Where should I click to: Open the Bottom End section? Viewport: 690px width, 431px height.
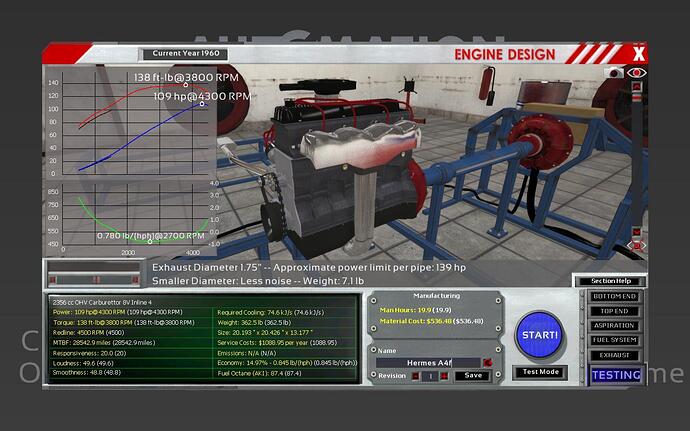coord(613,298)
